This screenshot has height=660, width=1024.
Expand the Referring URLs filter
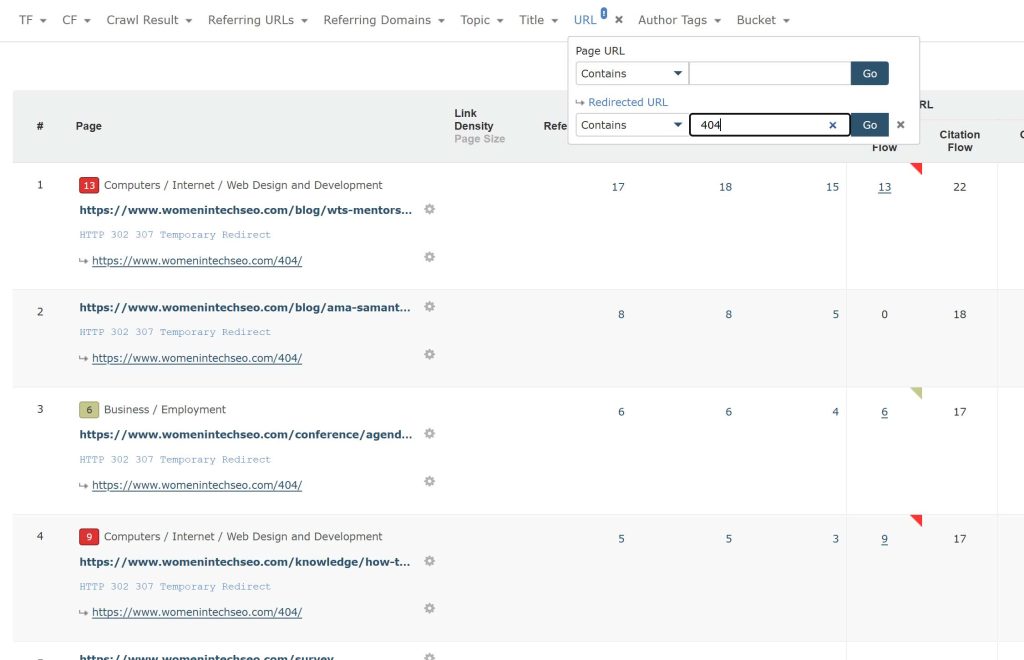click(257, 20)
